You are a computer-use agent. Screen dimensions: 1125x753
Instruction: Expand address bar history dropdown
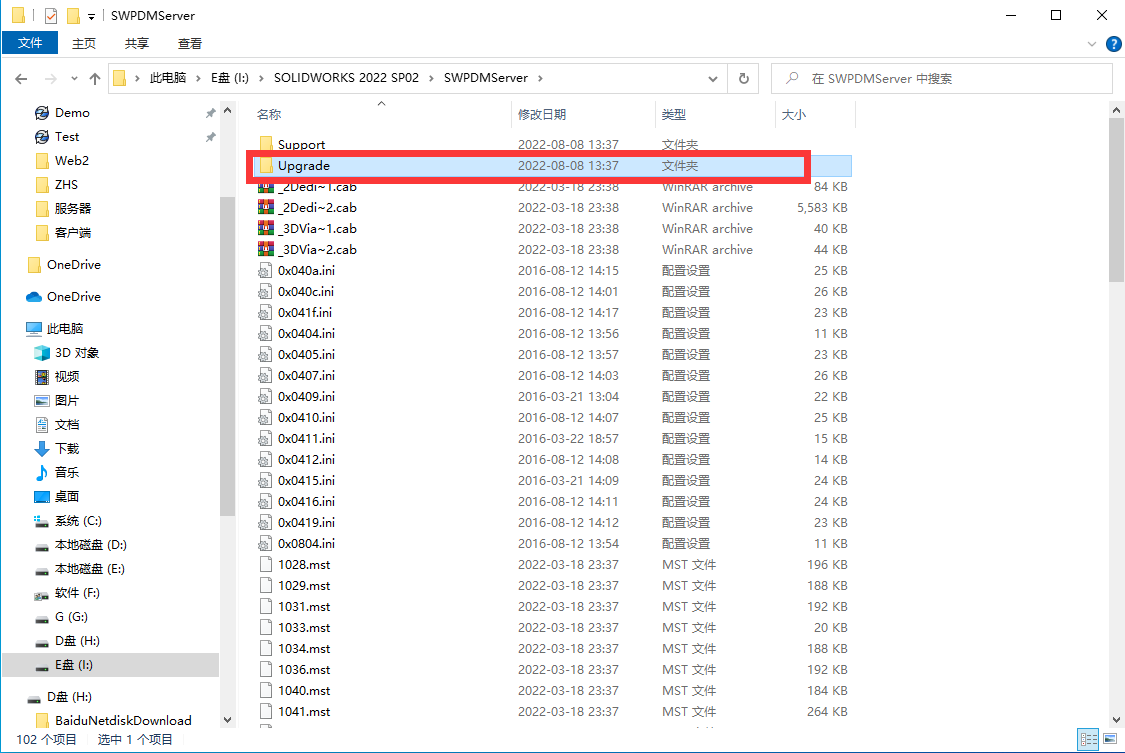(x=712, y=78)
